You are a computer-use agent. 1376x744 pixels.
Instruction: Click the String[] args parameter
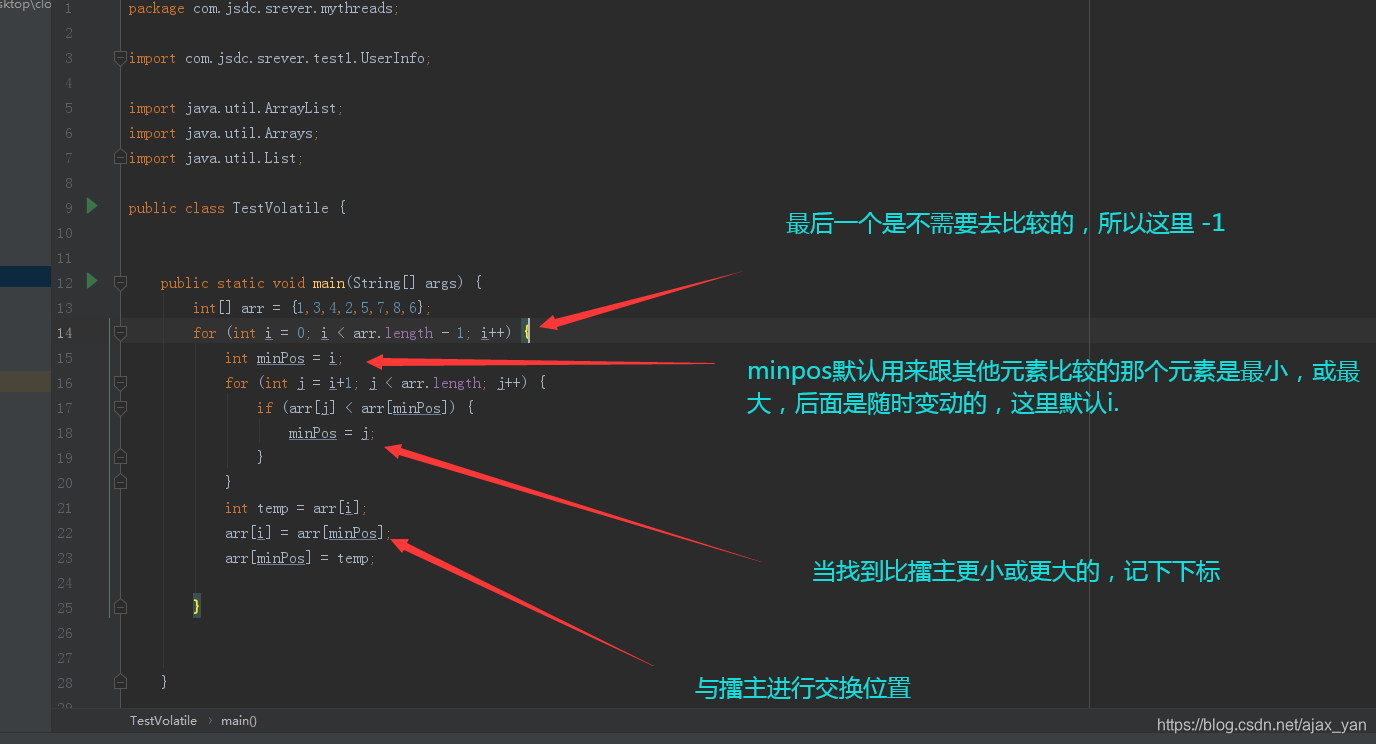click(x=404, y=283)
